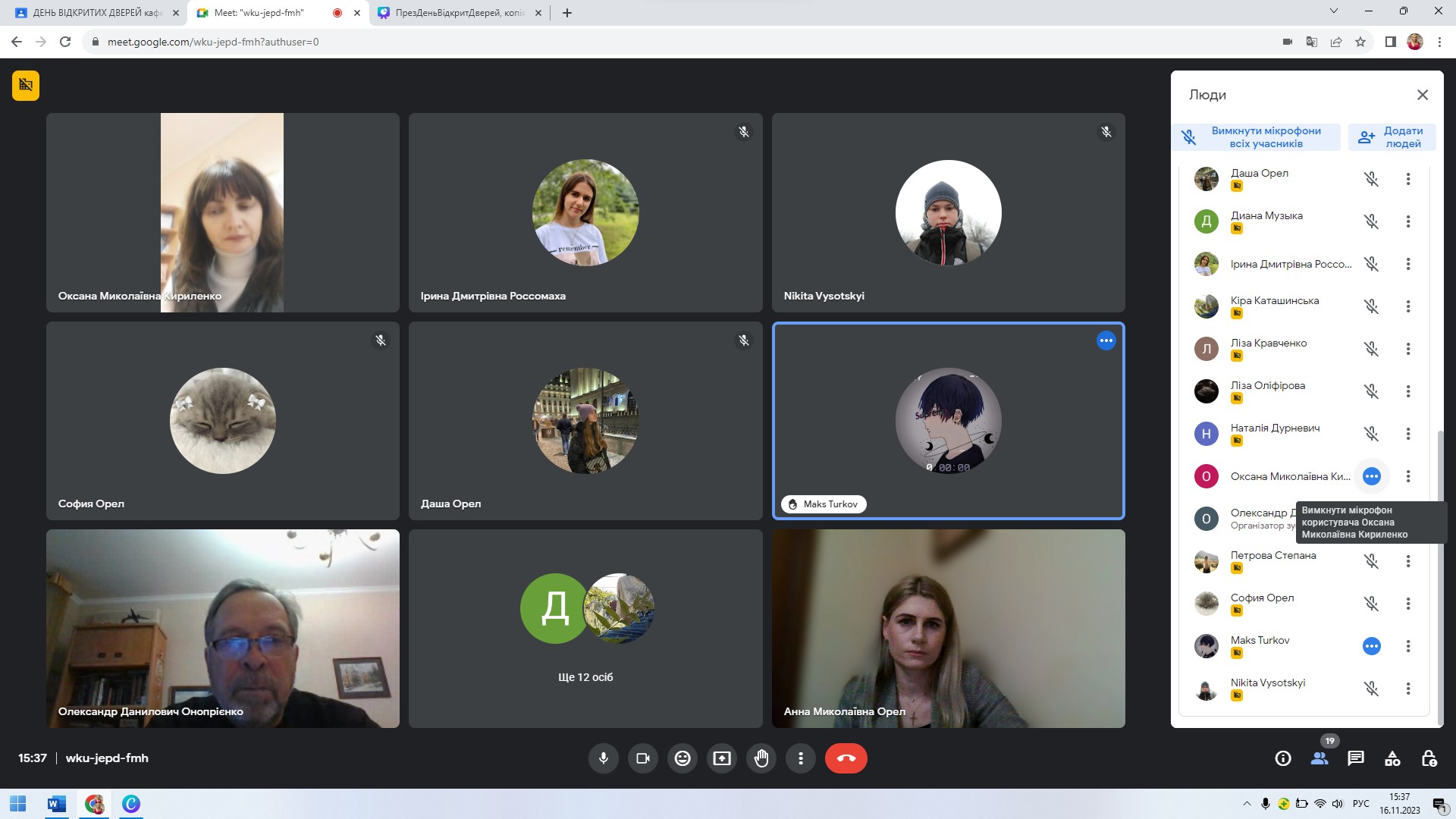Click the red leave call button

[846, 758]
